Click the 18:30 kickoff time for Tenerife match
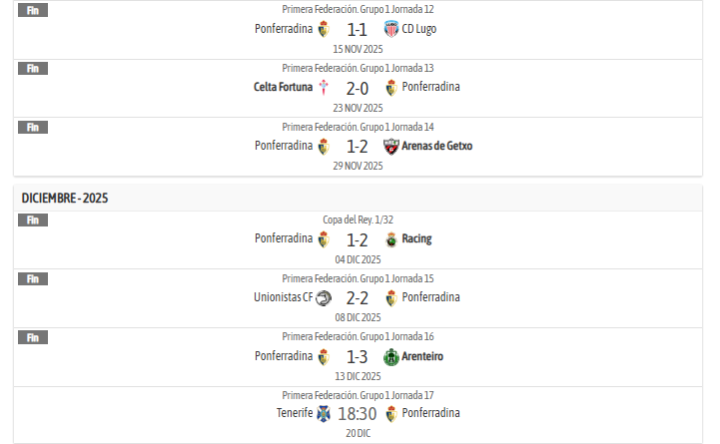The image size is (720, 444). tap(357, 414)
